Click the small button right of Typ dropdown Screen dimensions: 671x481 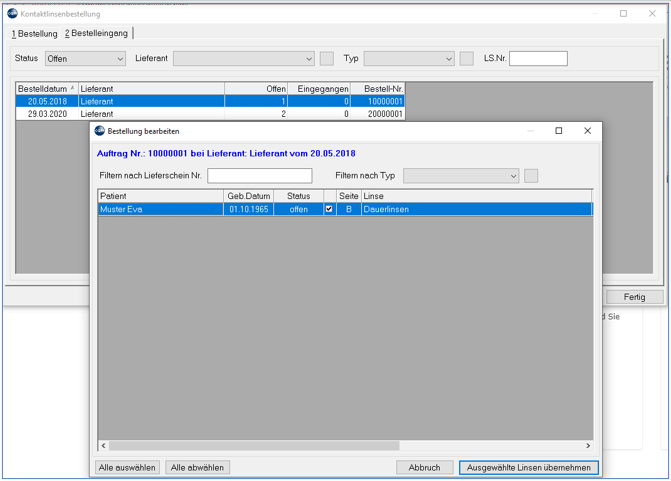point(466,59)
